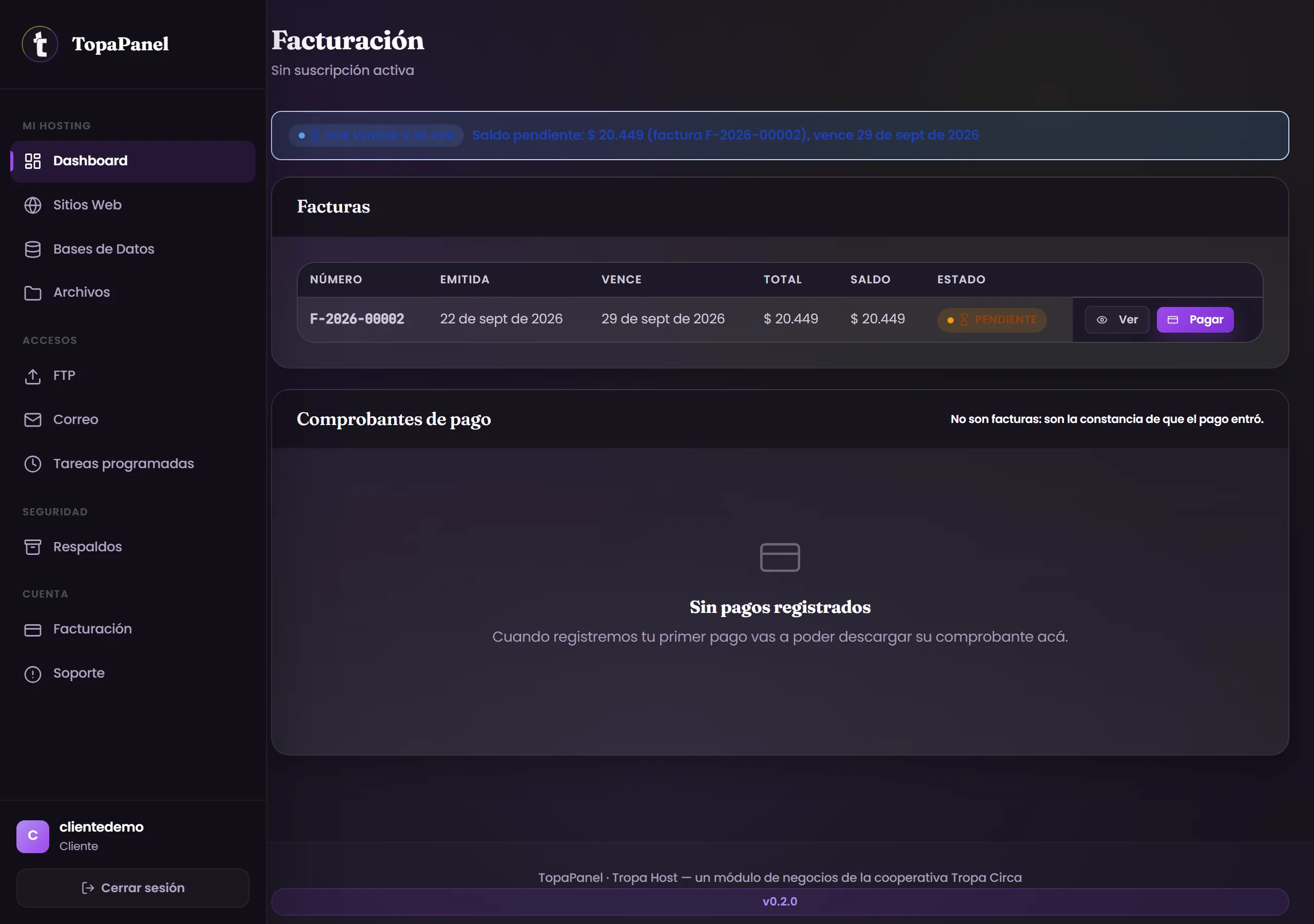
Task: Click the Soporte alert icon
Action: [x=33, y=674]
